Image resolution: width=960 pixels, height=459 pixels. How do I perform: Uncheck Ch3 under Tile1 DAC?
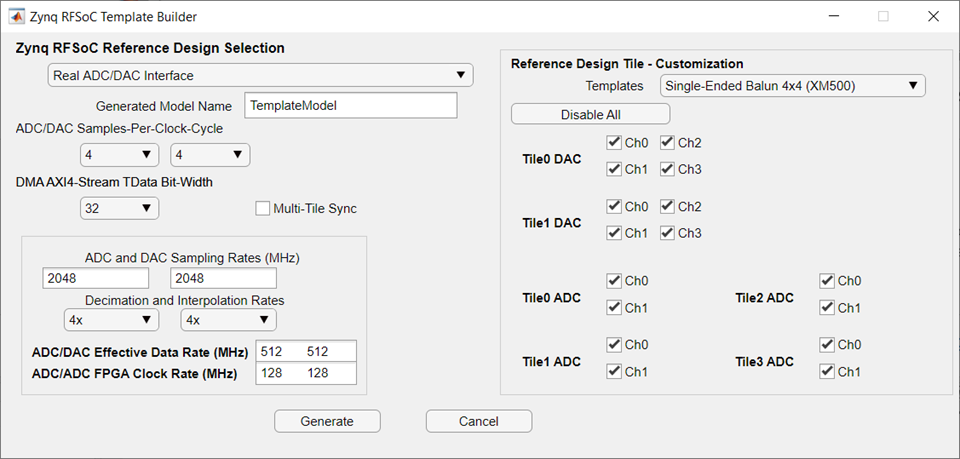click(x=667, y=233)
